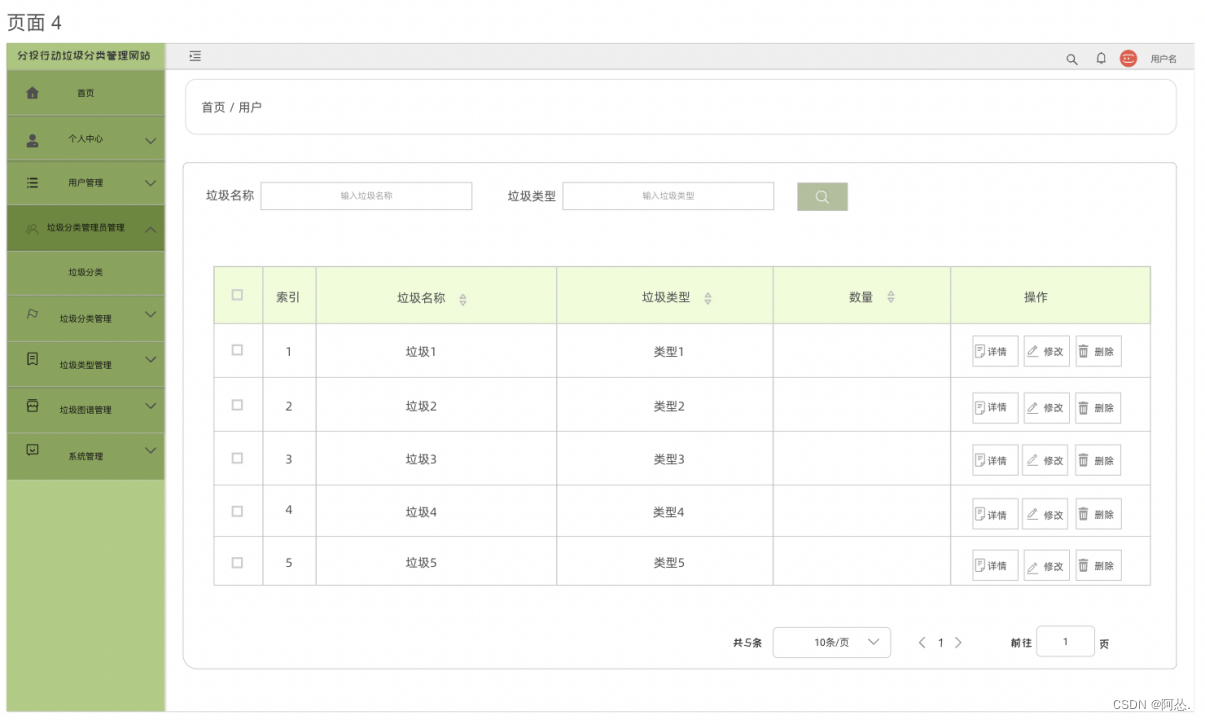Click the list icon beside 用户管理

point(32,183)
